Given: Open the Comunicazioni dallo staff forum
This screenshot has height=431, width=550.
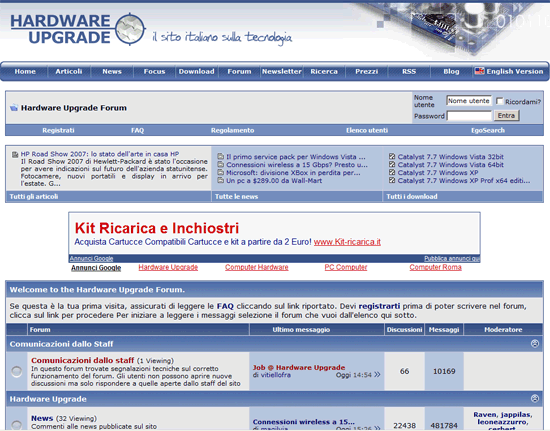Looking at the screenshot, I should 82,360.
